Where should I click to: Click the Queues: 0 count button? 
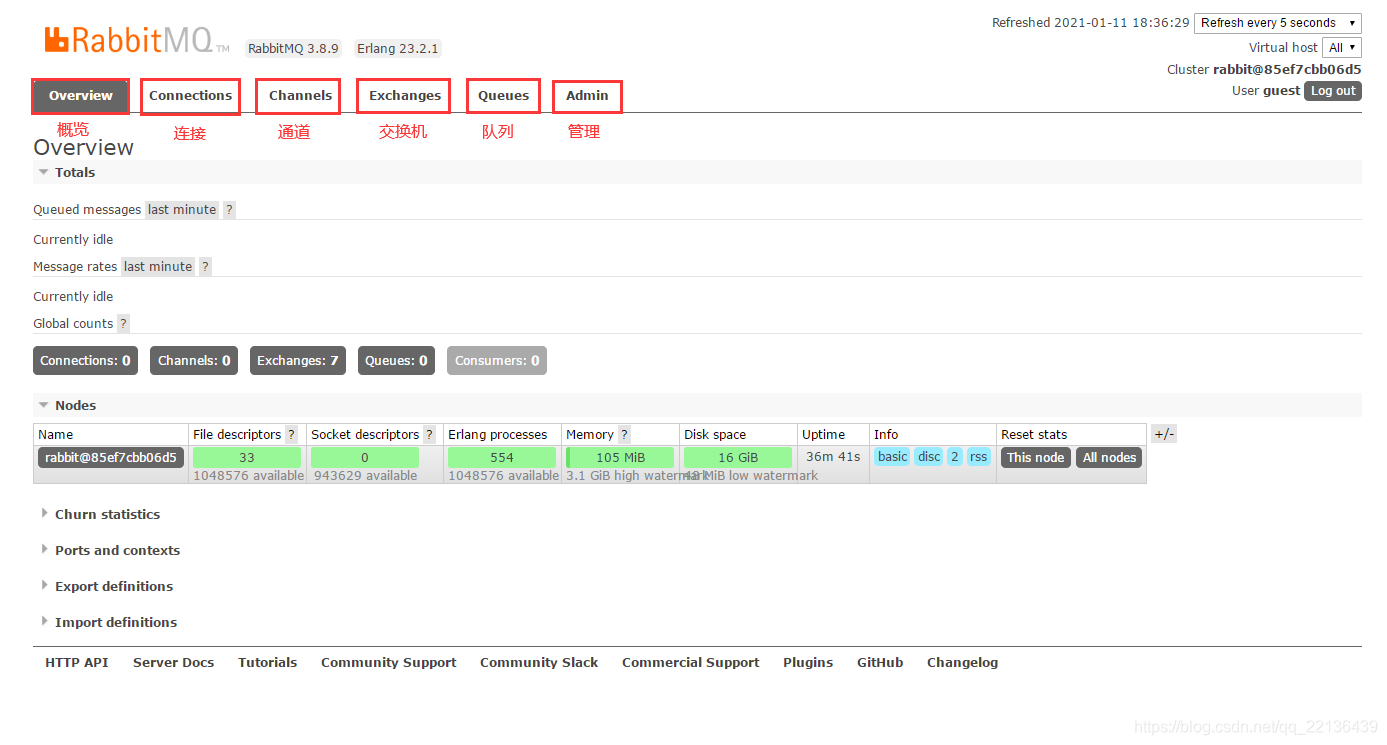pos(396,361)
